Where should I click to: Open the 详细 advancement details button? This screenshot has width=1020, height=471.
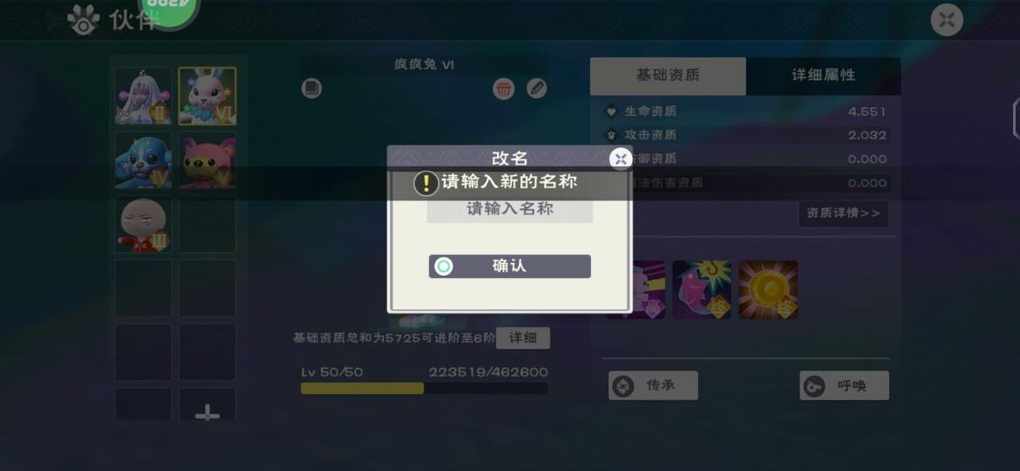(x=523, y=338)
